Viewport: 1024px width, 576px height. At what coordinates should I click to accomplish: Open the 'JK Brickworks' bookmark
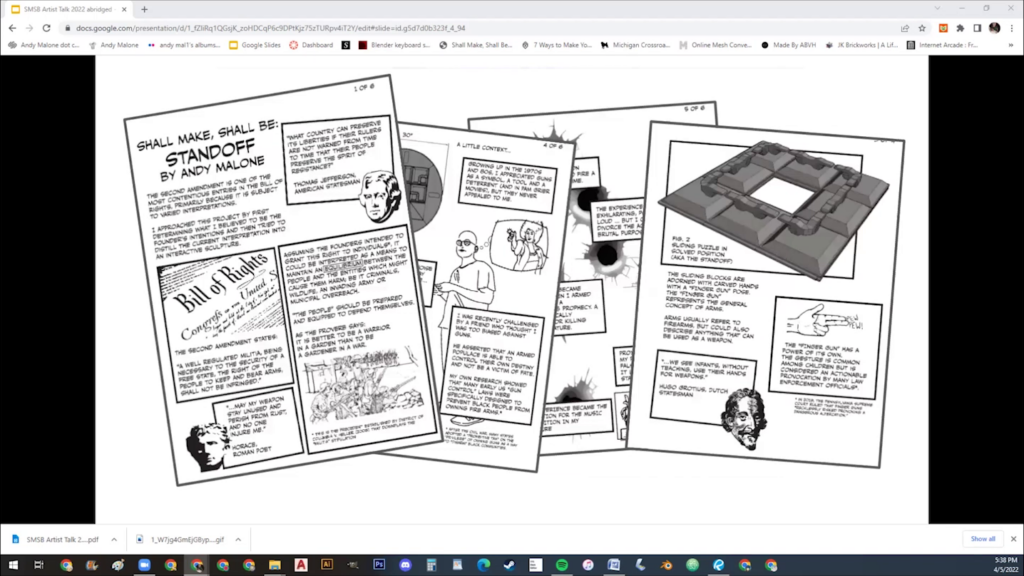click(x=861, y=45)
